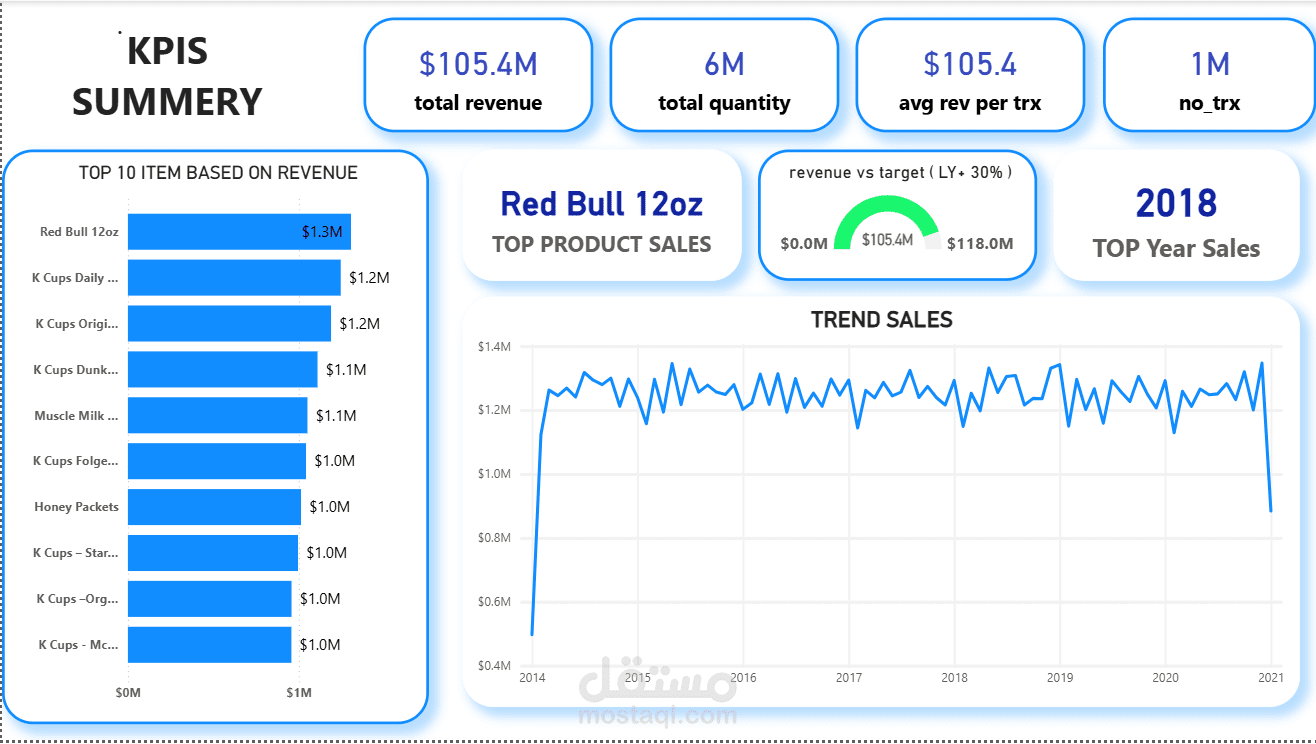Click the K Cups Daily bar
Screen dimensions: 1316x744
234,277
